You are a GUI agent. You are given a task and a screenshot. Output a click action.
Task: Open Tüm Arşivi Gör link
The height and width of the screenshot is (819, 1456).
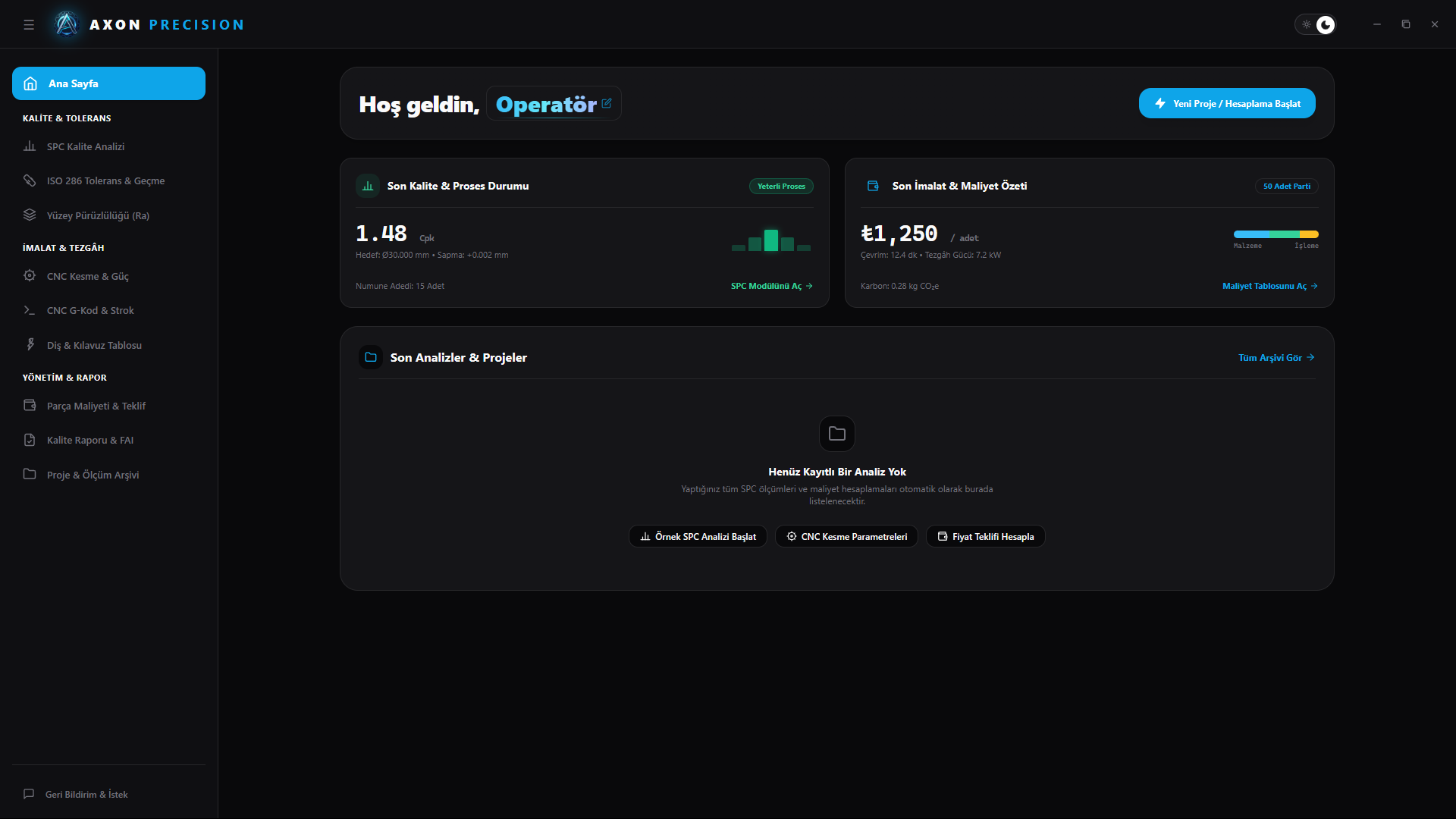1276,357
